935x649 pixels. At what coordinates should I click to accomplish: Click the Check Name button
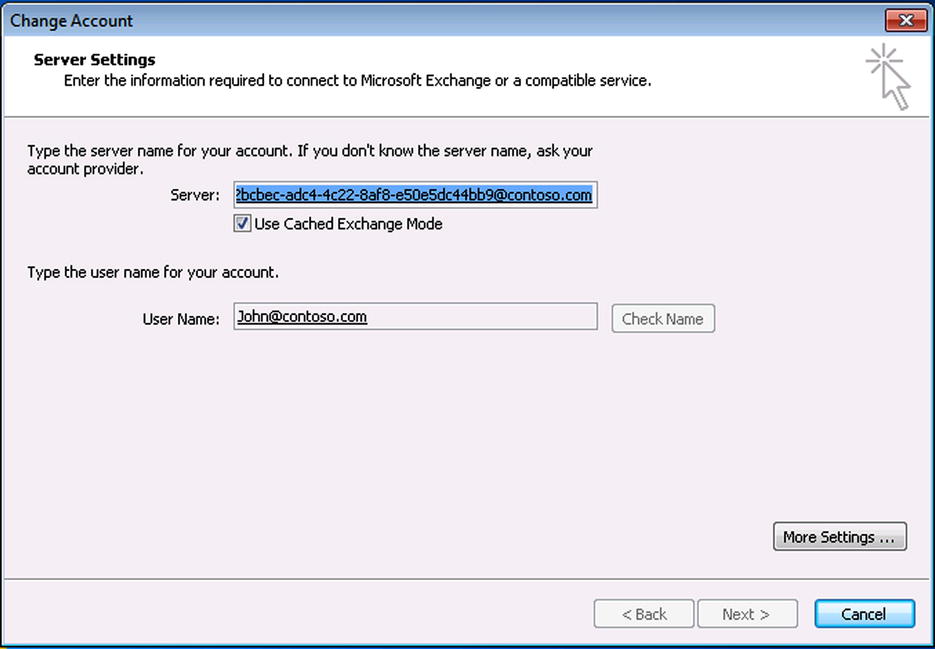click(663, 319)
